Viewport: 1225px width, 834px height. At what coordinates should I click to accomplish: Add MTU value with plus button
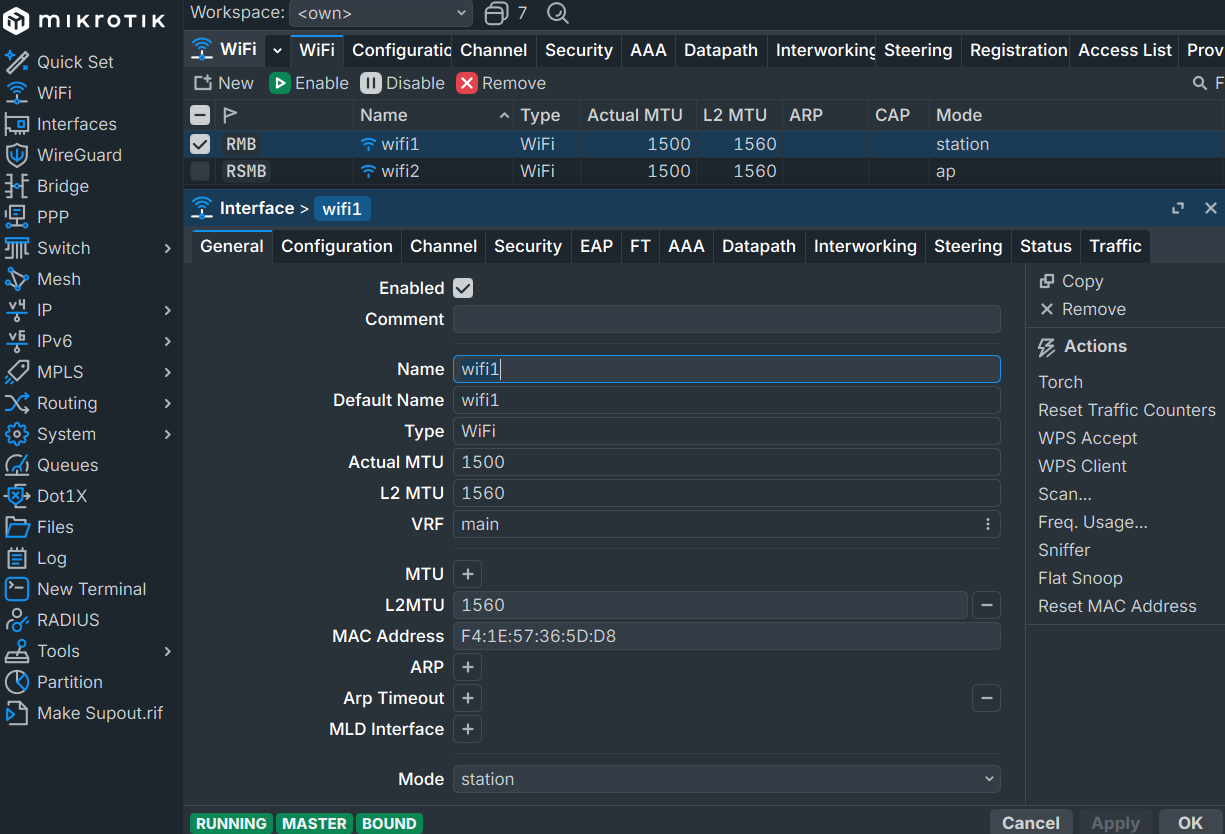pyautogui.click(x=467, y=574)
